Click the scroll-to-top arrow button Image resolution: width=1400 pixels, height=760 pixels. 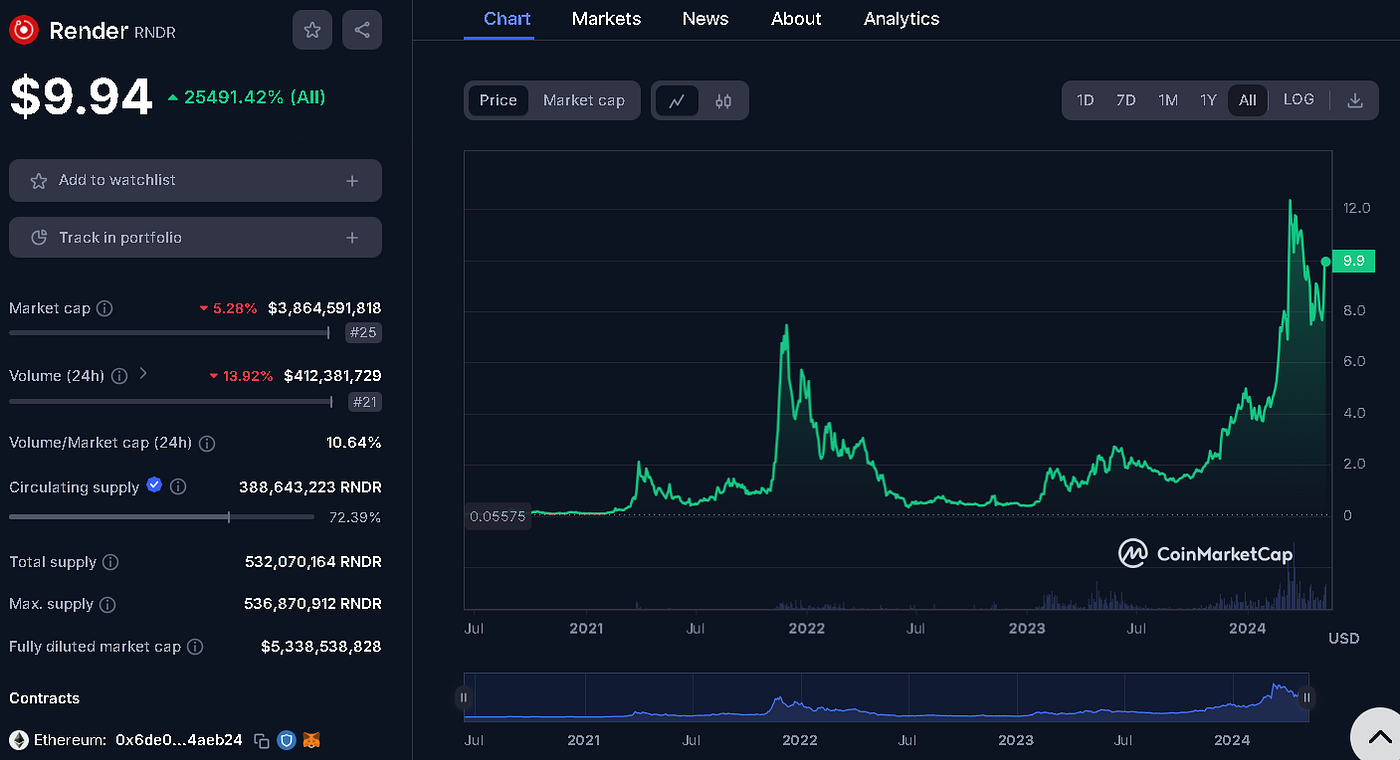coord(1378,735)
